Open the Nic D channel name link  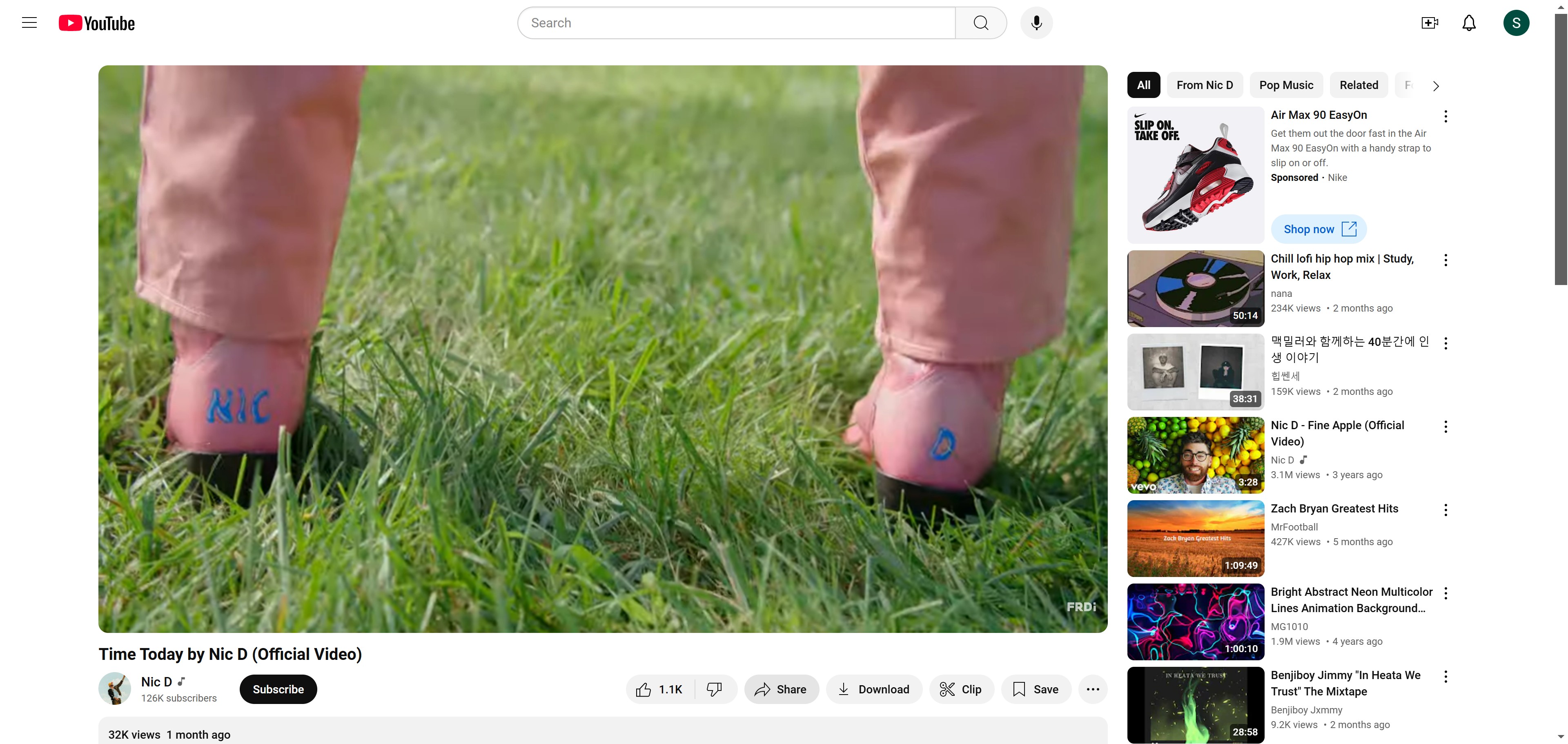click(x=156, y=682)
